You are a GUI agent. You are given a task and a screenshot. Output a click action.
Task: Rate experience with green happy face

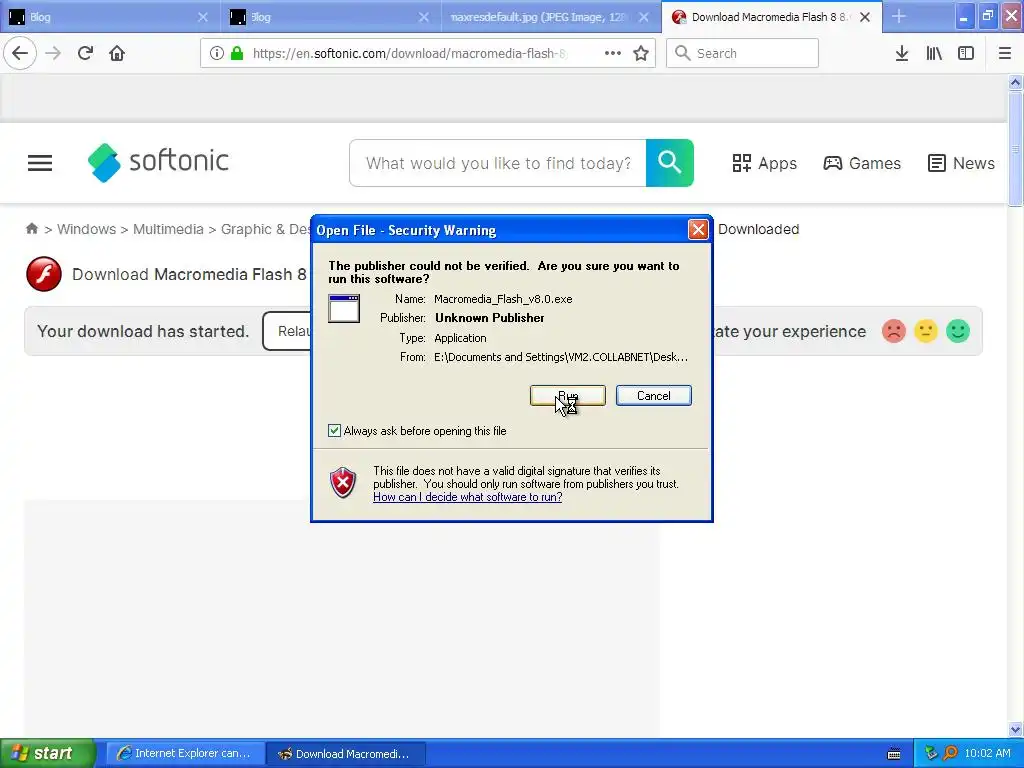pyautogui.click(x=957, y=331)
